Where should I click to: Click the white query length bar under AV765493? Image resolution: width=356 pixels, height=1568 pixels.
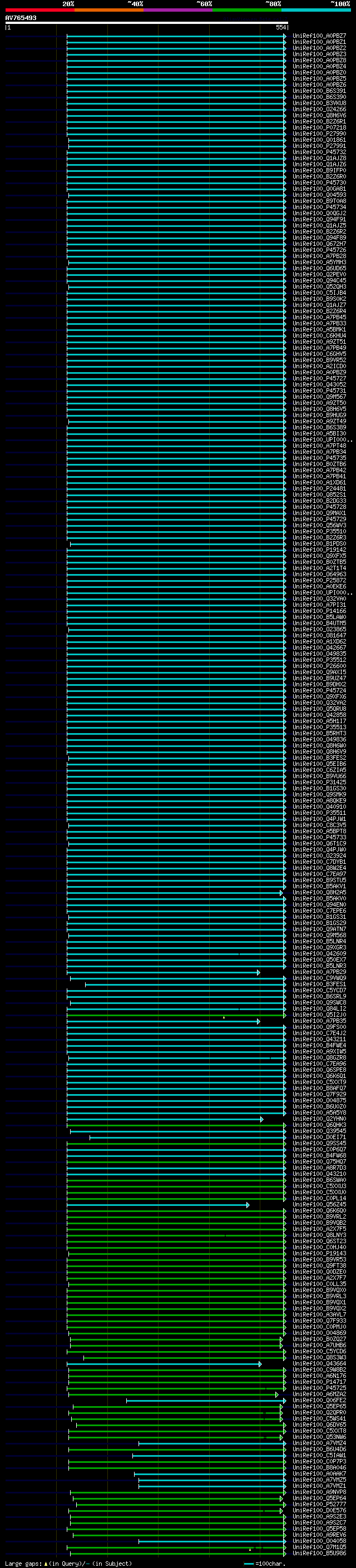click(x=147, y=22)
